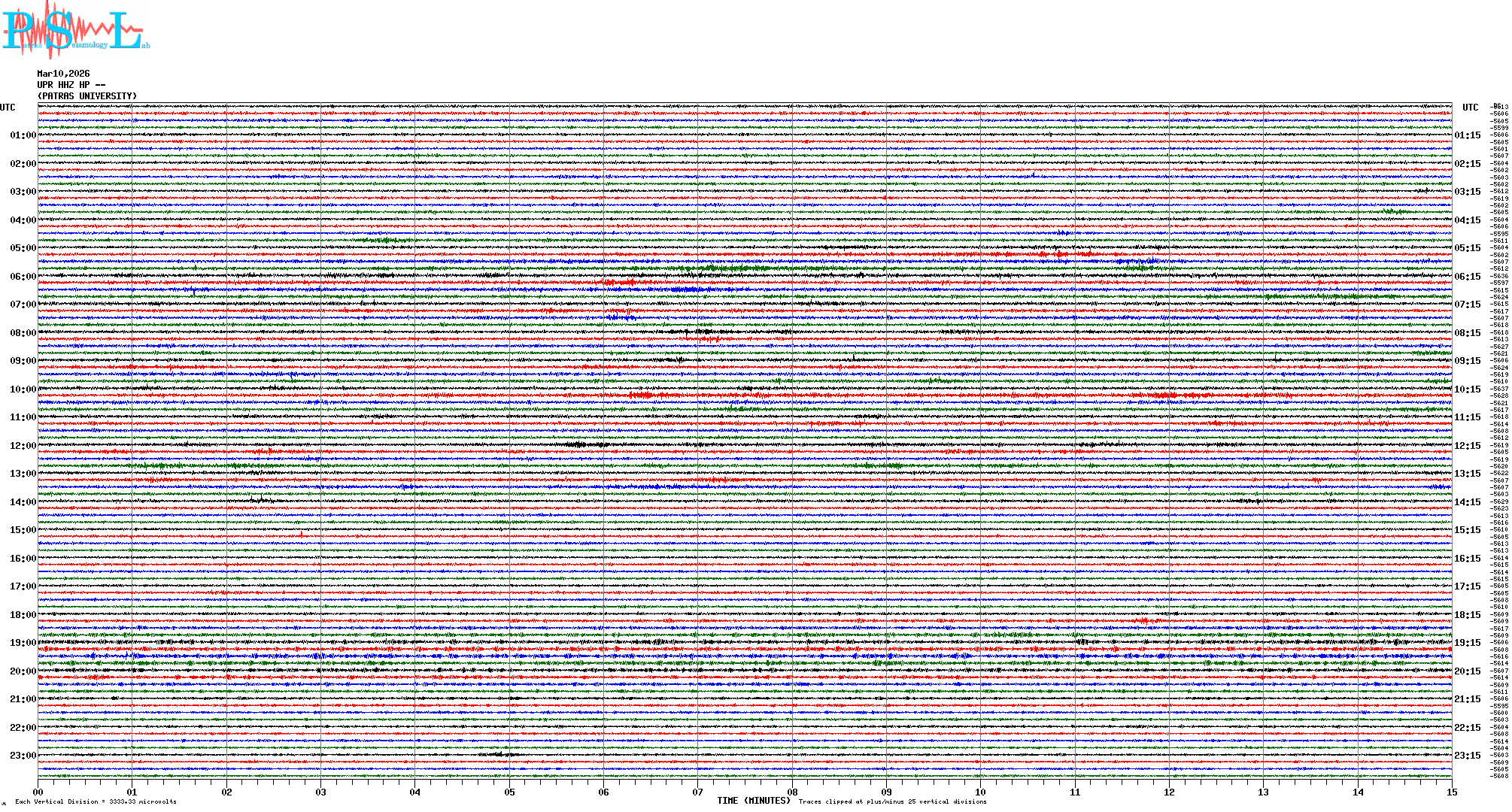Click the left UTC axis label
Viewport: 1512px width, 812px height.
tap(8, 108)
